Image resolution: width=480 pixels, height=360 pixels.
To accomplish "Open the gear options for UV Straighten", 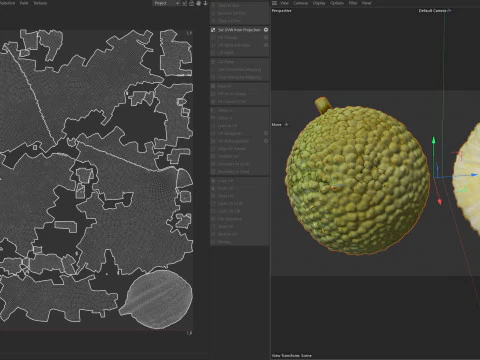I will click(x=266, y=133).
